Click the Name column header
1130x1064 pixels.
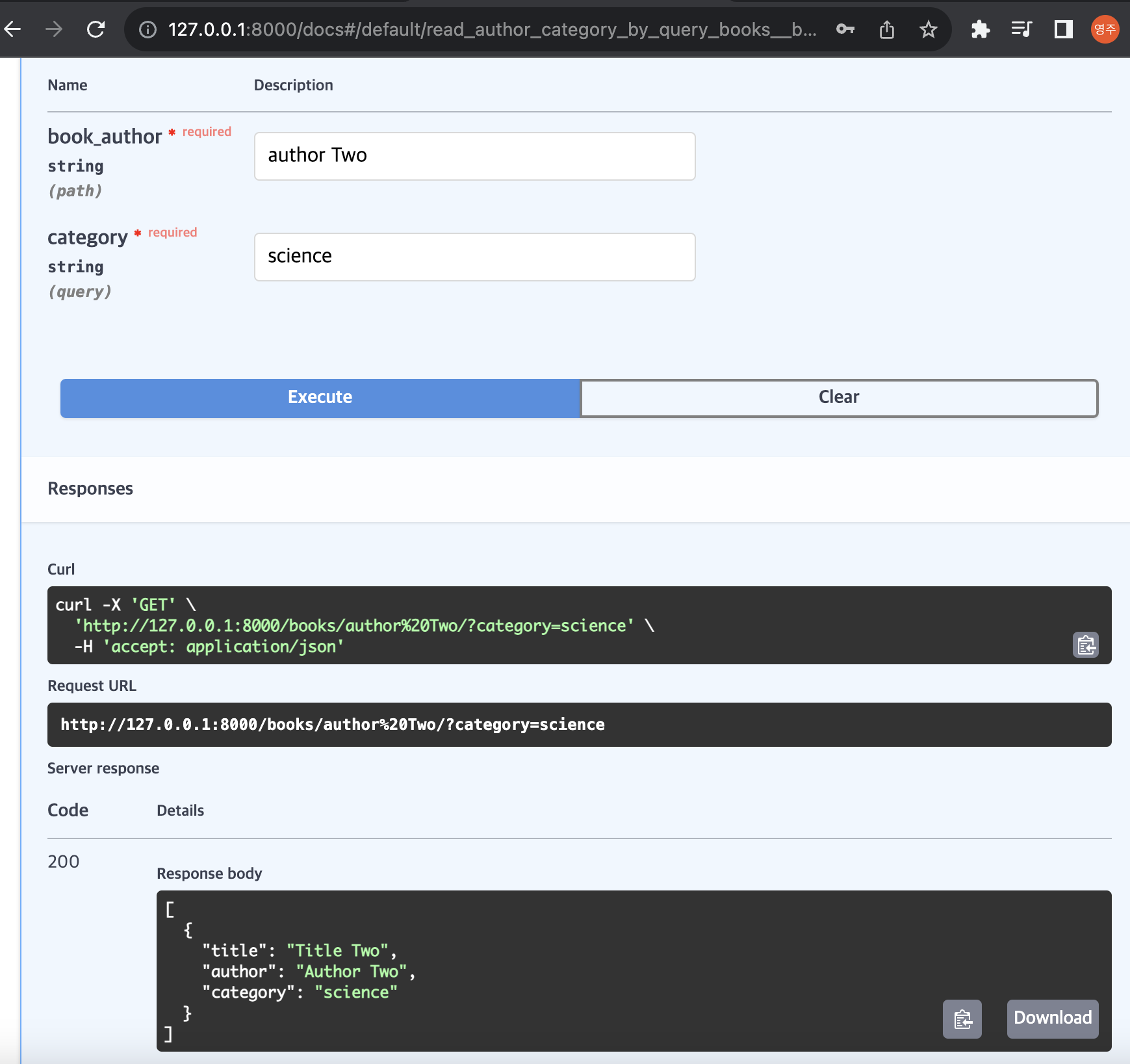(68, 85)
